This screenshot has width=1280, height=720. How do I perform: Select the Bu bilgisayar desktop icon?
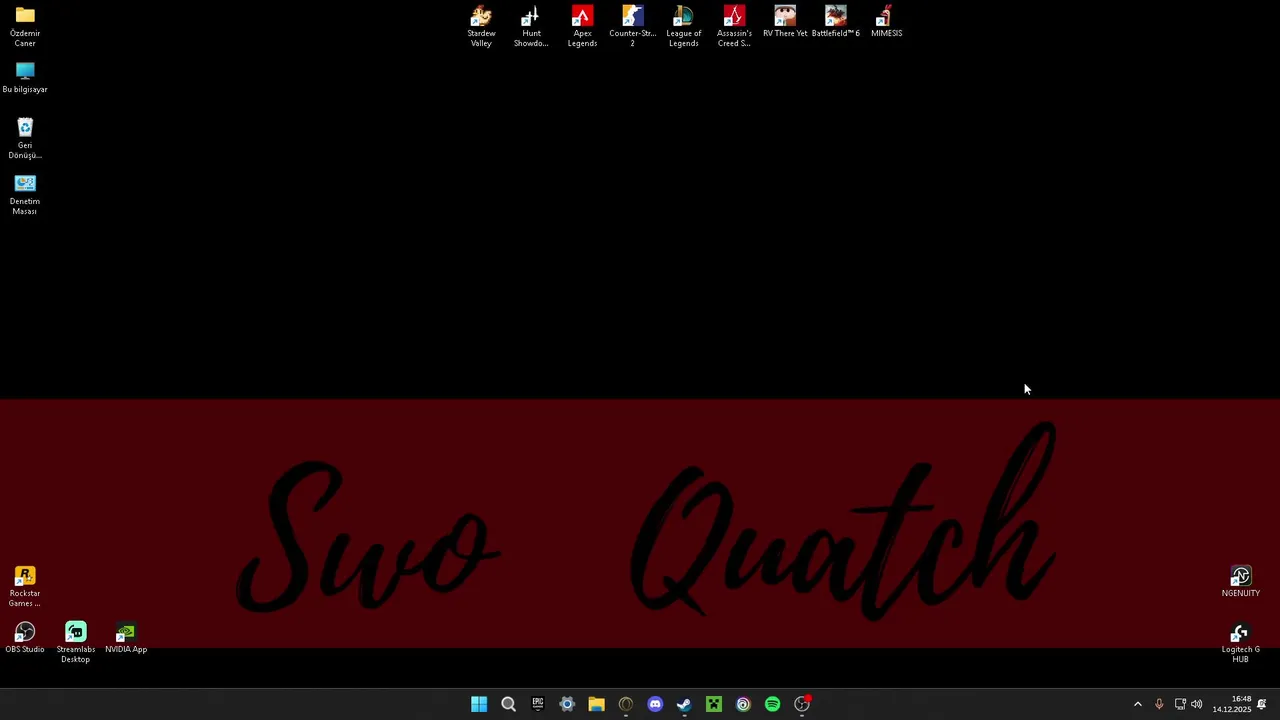coord(25,78)
